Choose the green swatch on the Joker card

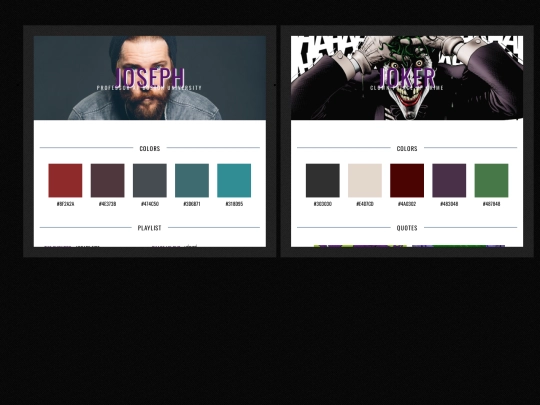491,180
